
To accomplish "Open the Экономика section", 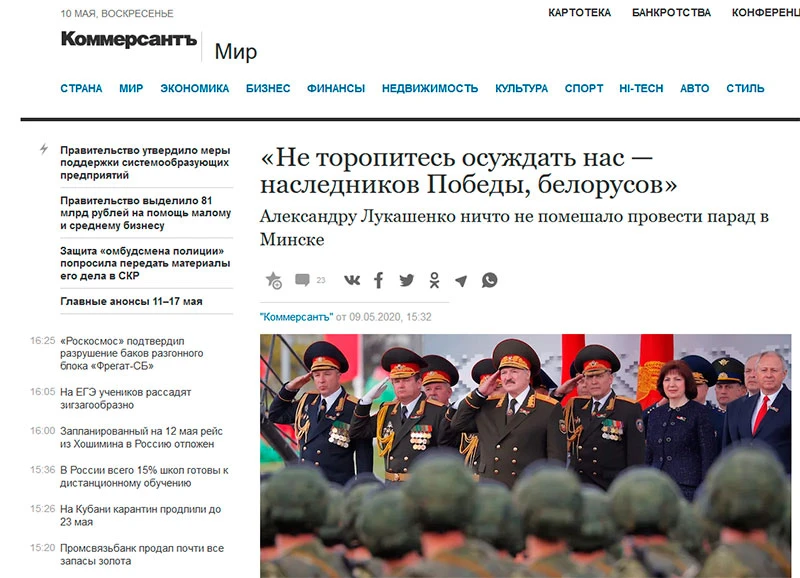I will click(x=194, y=88).
